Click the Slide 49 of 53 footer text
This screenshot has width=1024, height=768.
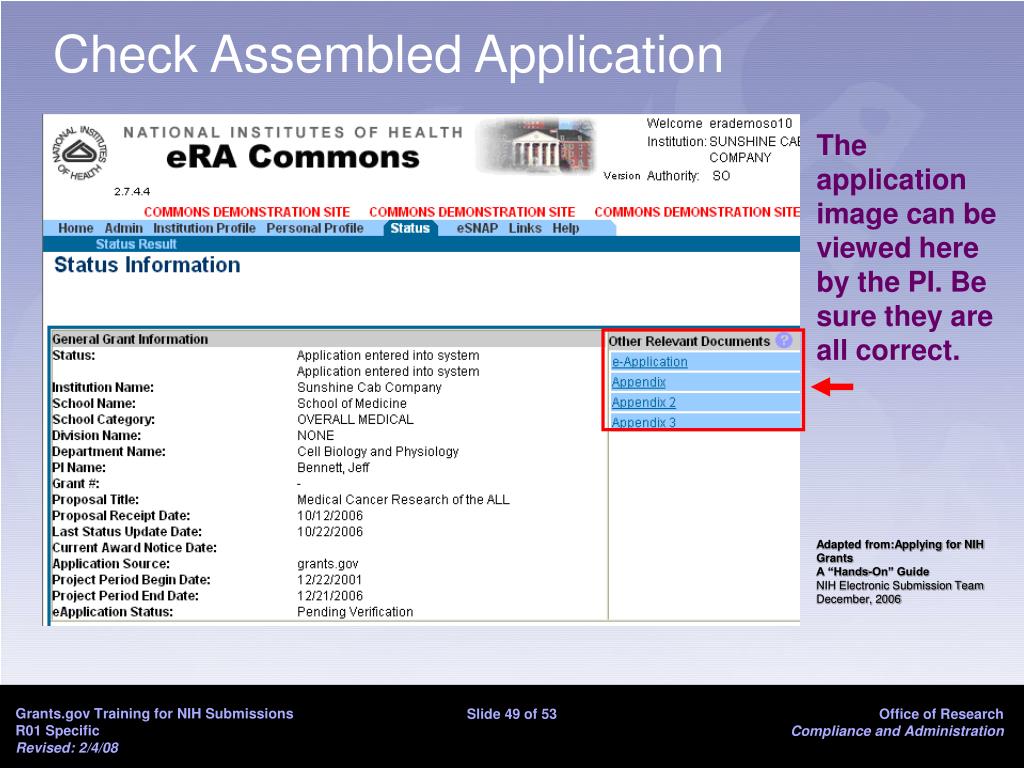511,714
